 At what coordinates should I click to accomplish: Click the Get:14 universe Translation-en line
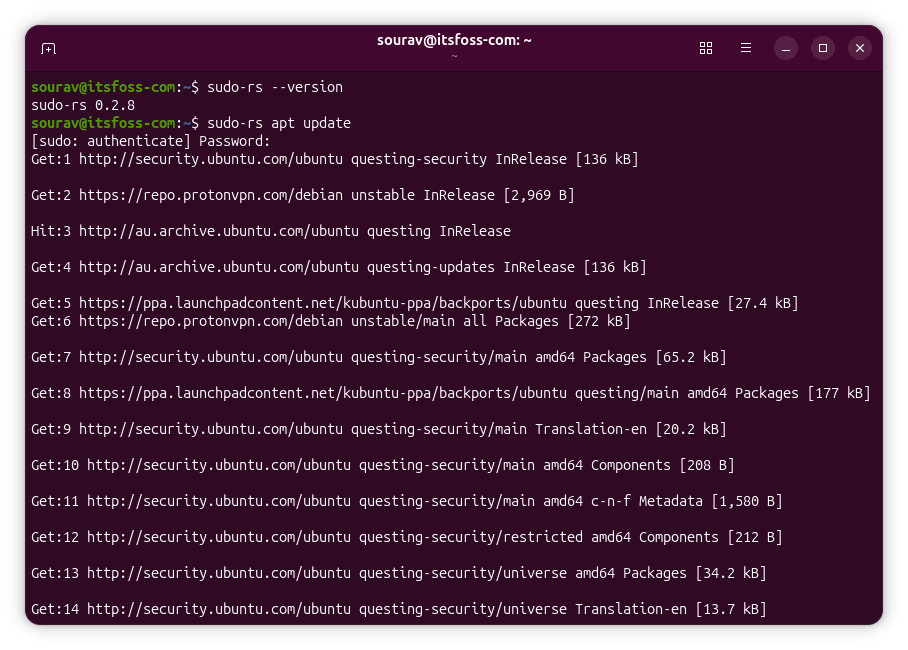pyautogui.click(x=398, y=609)
